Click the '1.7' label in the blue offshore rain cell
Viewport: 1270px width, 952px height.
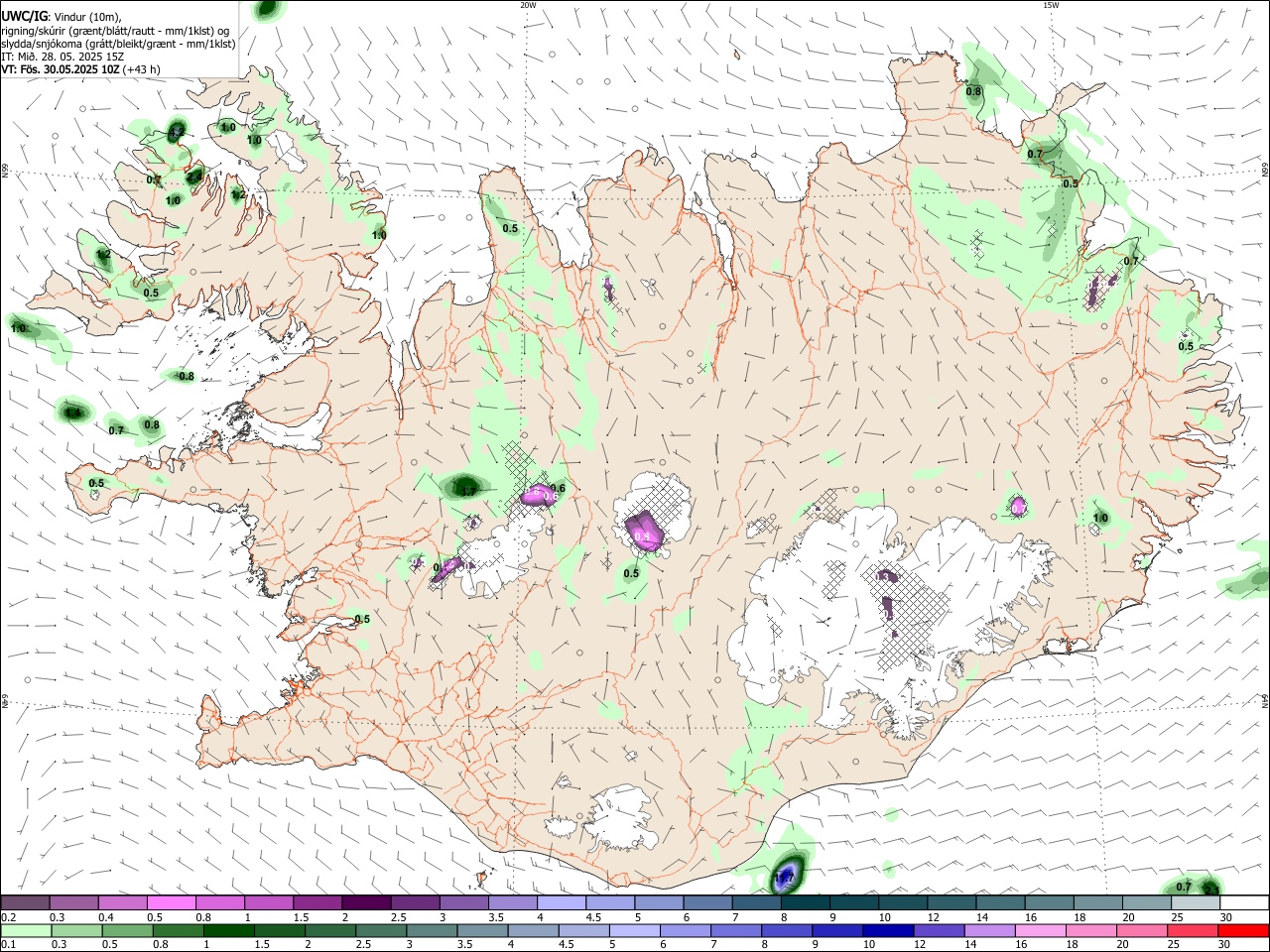pos(785,877)
